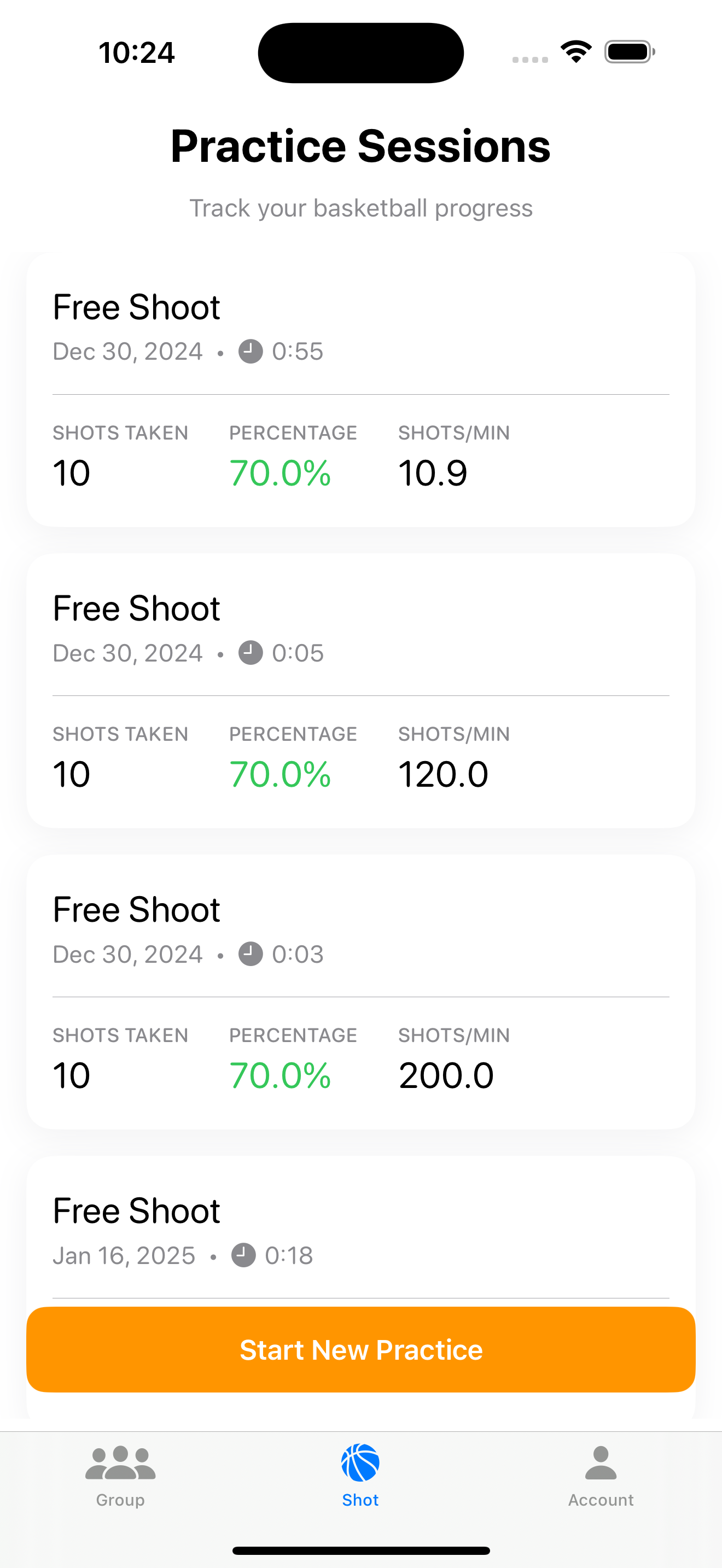
Task: Tap the Practice Sessions heading
Action: click(x=360, y=146)
